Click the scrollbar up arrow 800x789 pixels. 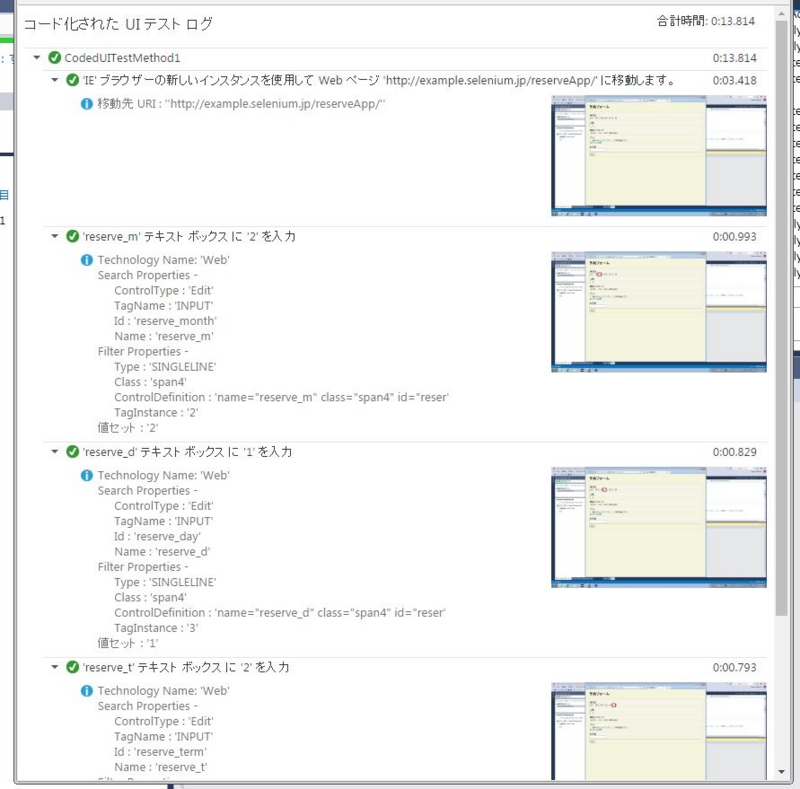pyautogui.click(x=782, y=14)
